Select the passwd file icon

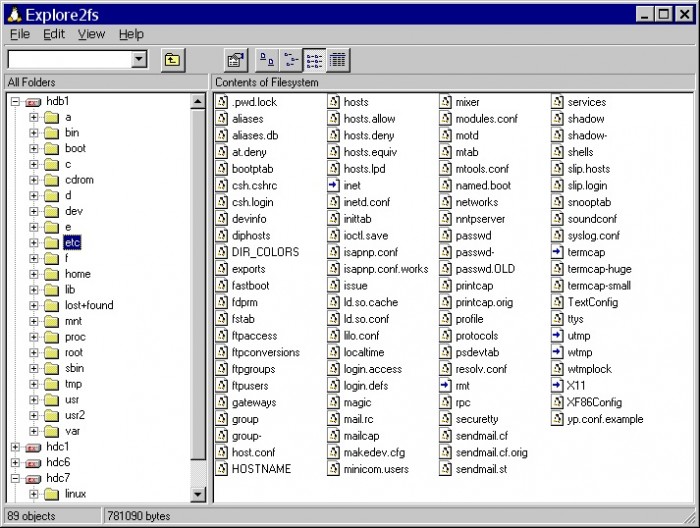coord(446,236)
